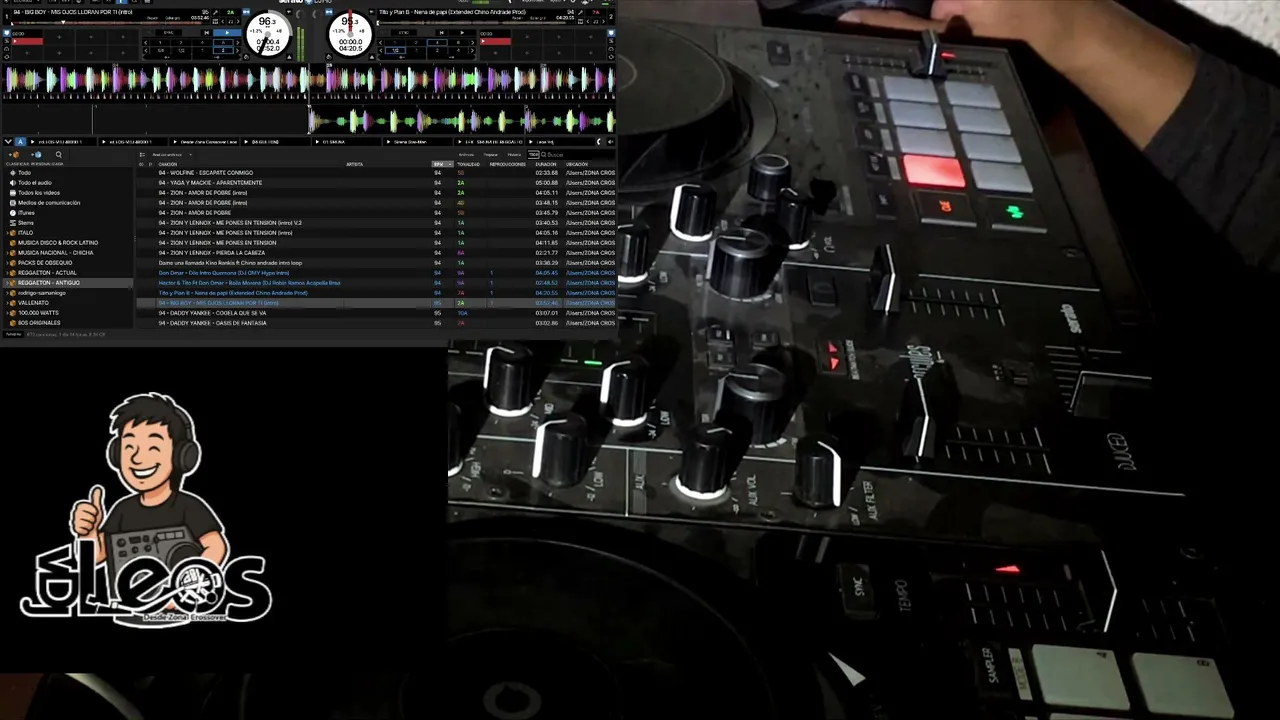Click the left deck virtual platter
Viewport: 1280px width, 720px height.
coord(269,36)
